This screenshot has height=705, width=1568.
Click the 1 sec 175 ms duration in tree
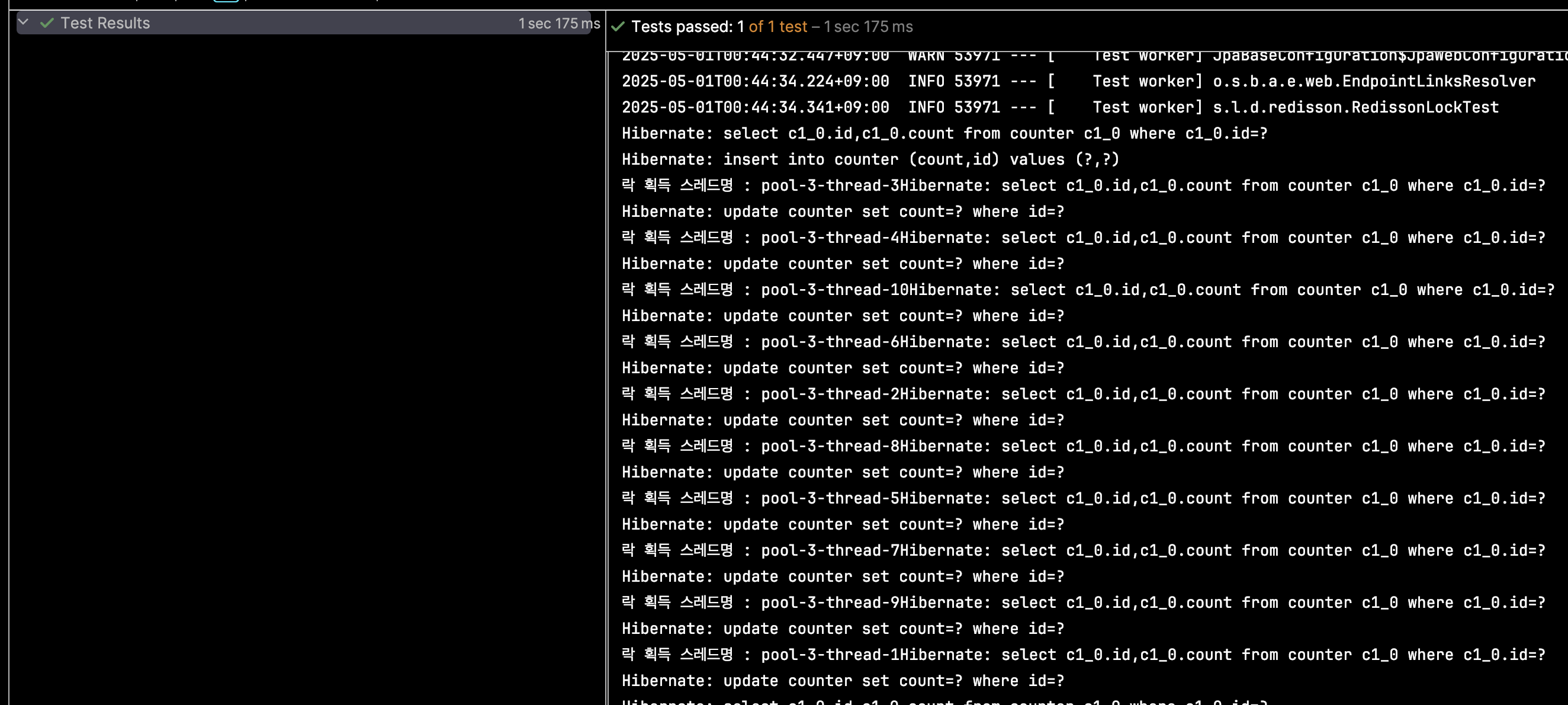pyautogui.click(x=558, y=24)
